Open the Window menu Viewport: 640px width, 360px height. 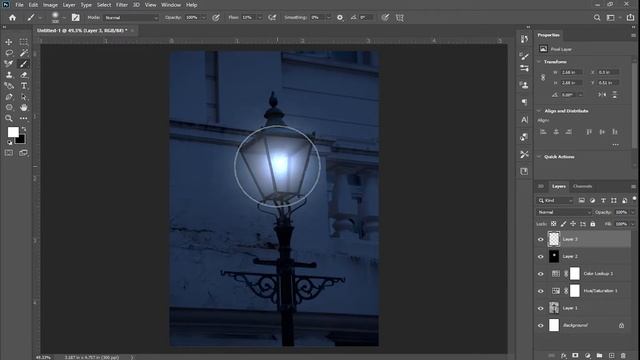(171, 5)
